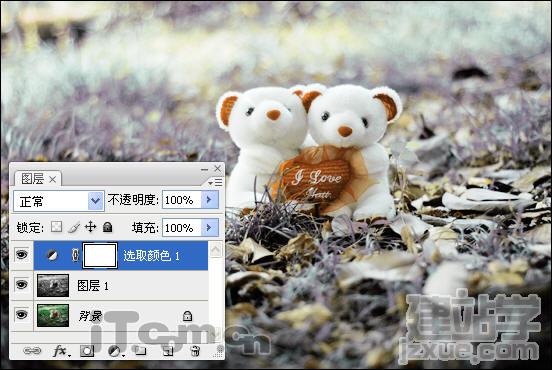Select the 背景 layer thumbnail
The width and height of the screenshot is (552, 370).
point(53,315)
